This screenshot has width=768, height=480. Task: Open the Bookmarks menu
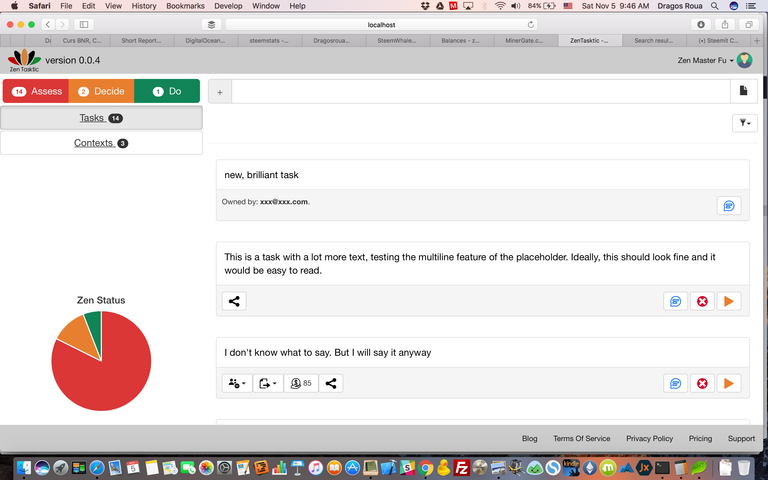185,6
